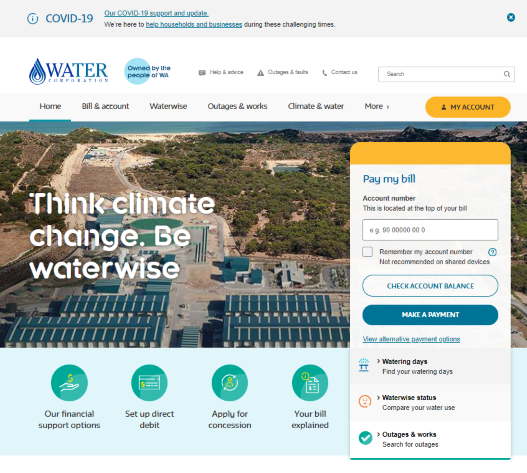Click the Help & advice chat icon

pos(202,73)
